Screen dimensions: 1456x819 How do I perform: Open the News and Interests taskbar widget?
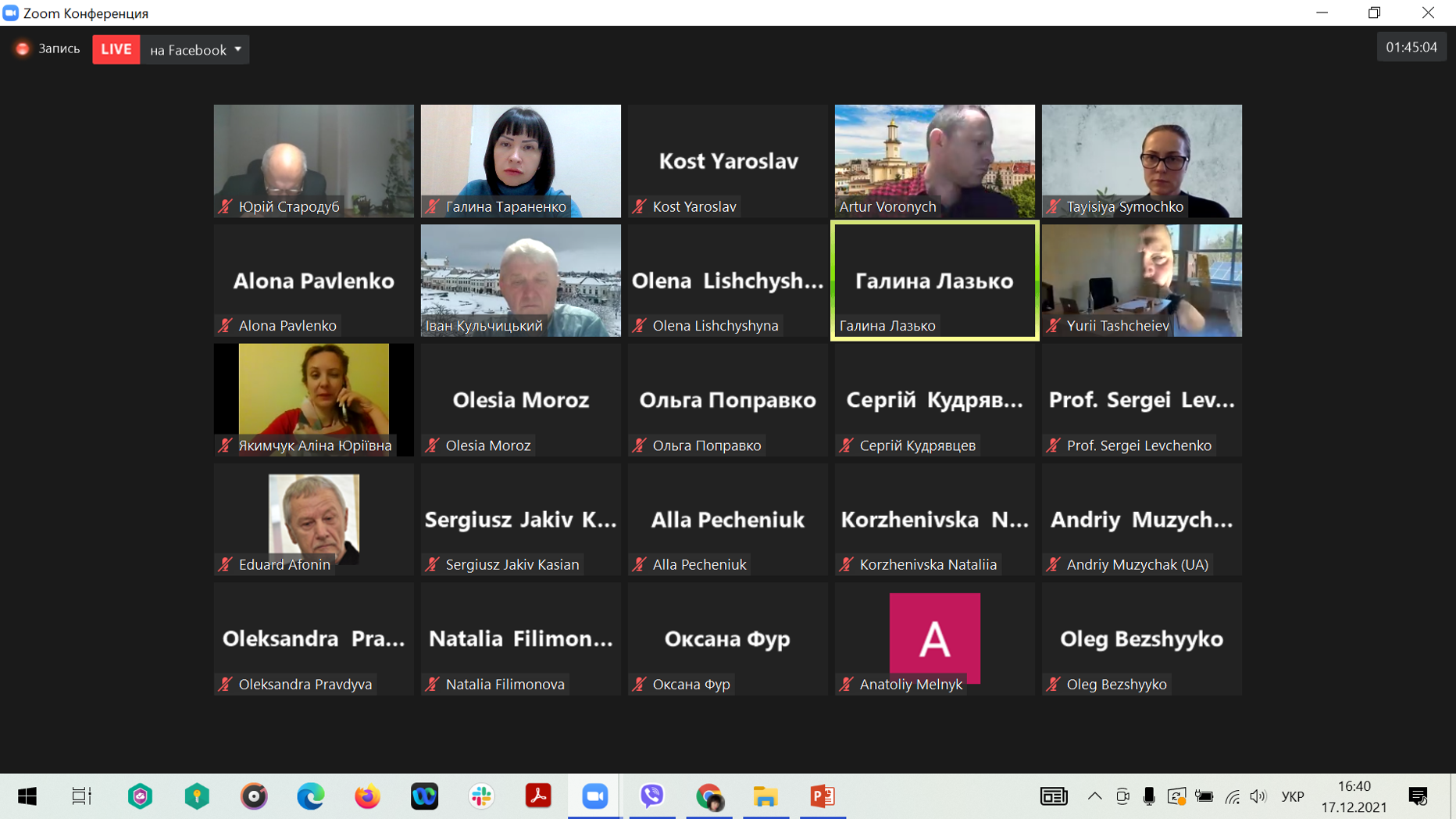click(1054, 796)
